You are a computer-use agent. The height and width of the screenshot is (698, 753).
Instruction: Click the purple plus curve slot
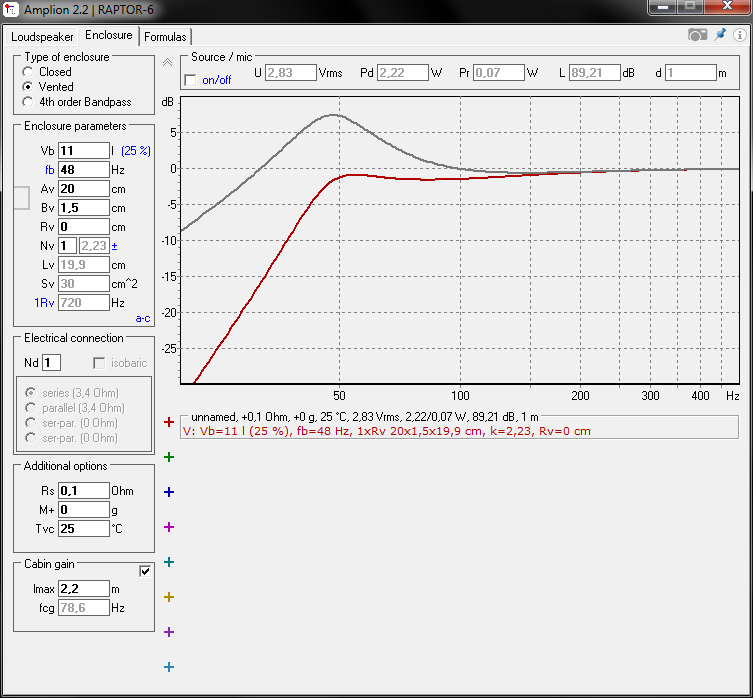[x=169, y=632]
